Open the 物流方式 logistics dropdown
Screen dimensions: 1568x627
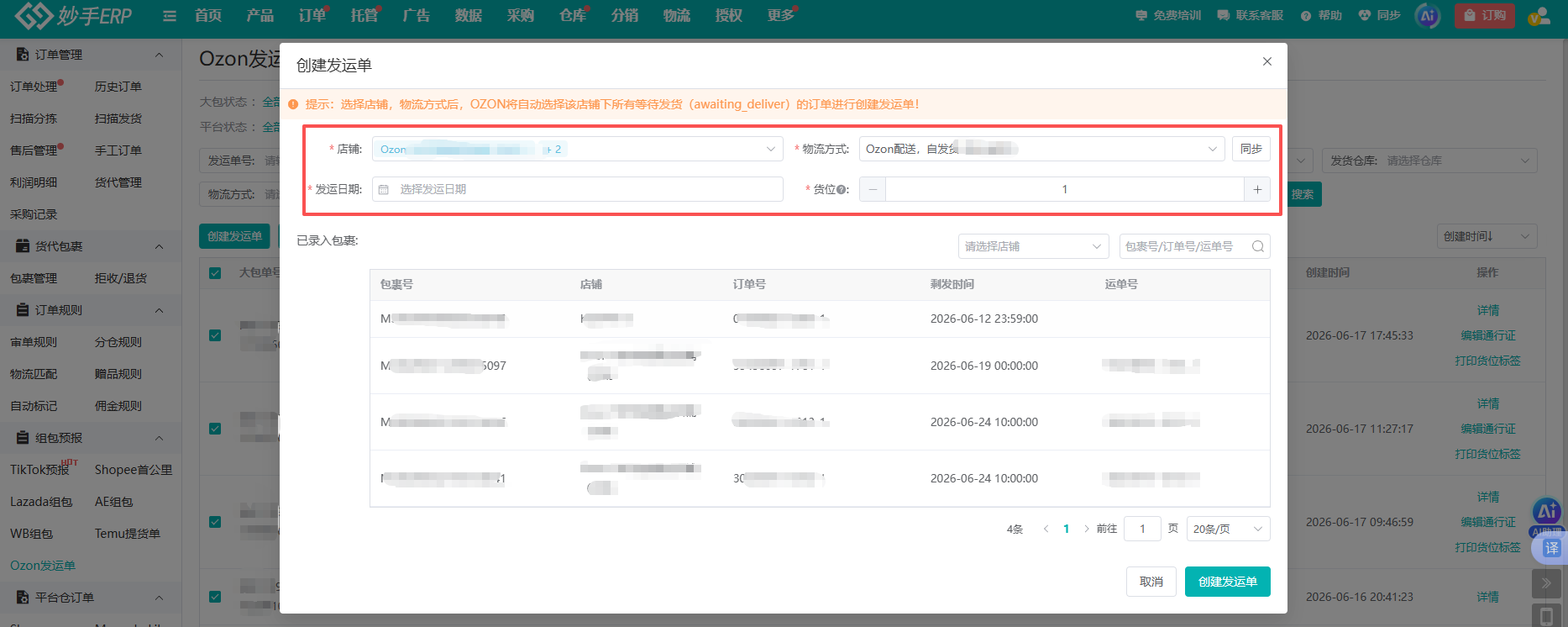(1041, 149)
